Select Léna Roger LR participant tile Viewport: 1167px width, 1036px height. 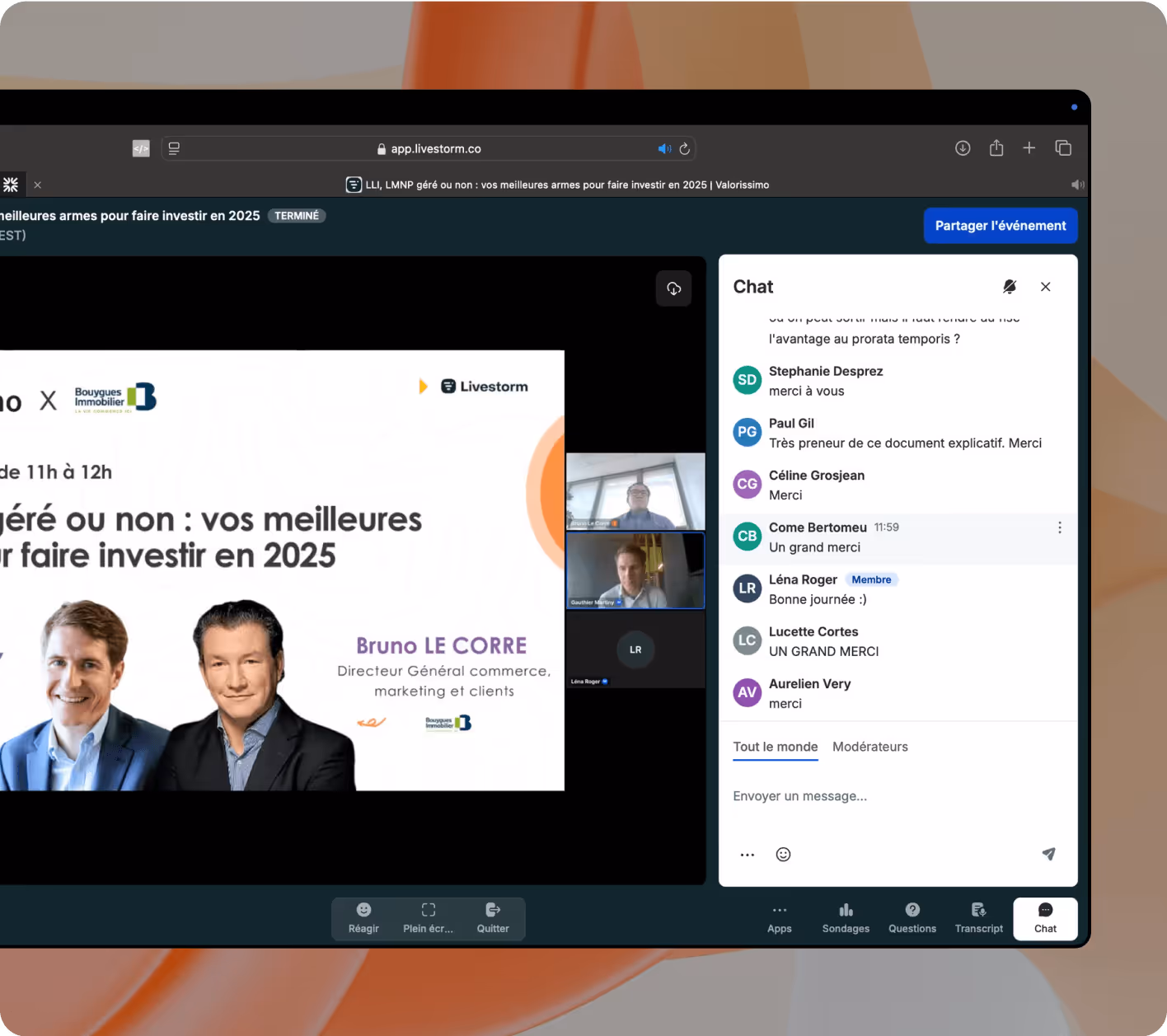(x=635, y=649)
